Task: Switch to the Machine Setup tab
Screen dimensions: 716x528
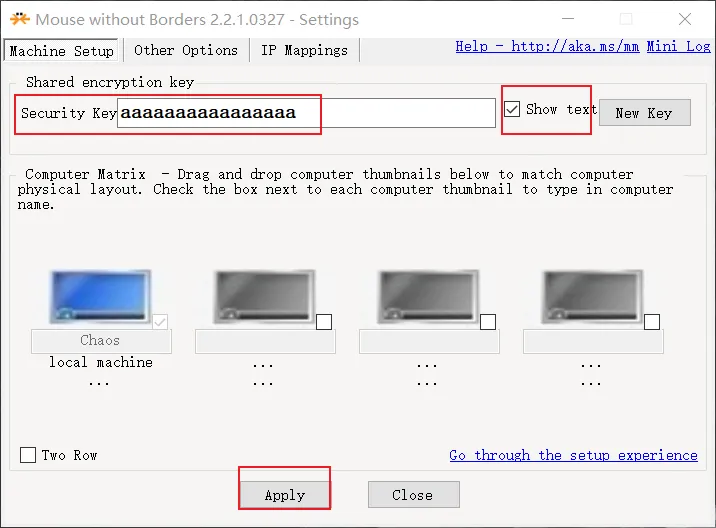Action: click(x=62, y=50)
